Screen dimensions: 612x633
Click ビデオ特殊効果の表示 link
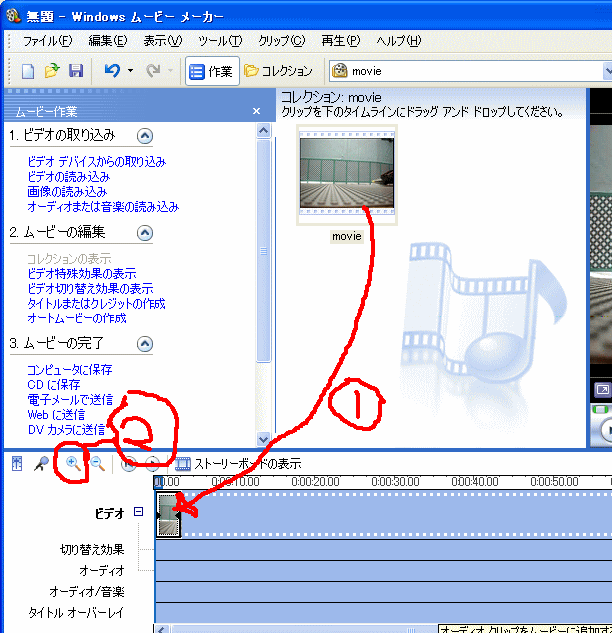pos(82,274)
